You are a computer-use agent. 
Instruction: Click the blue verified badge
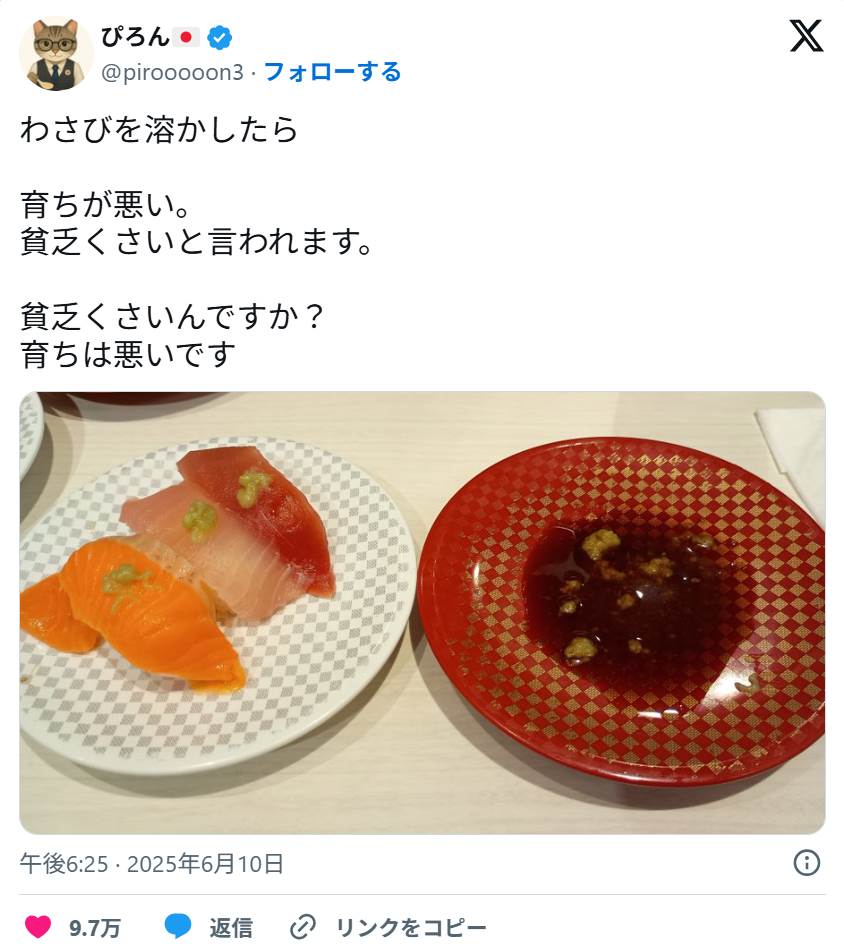pos(219,38)
